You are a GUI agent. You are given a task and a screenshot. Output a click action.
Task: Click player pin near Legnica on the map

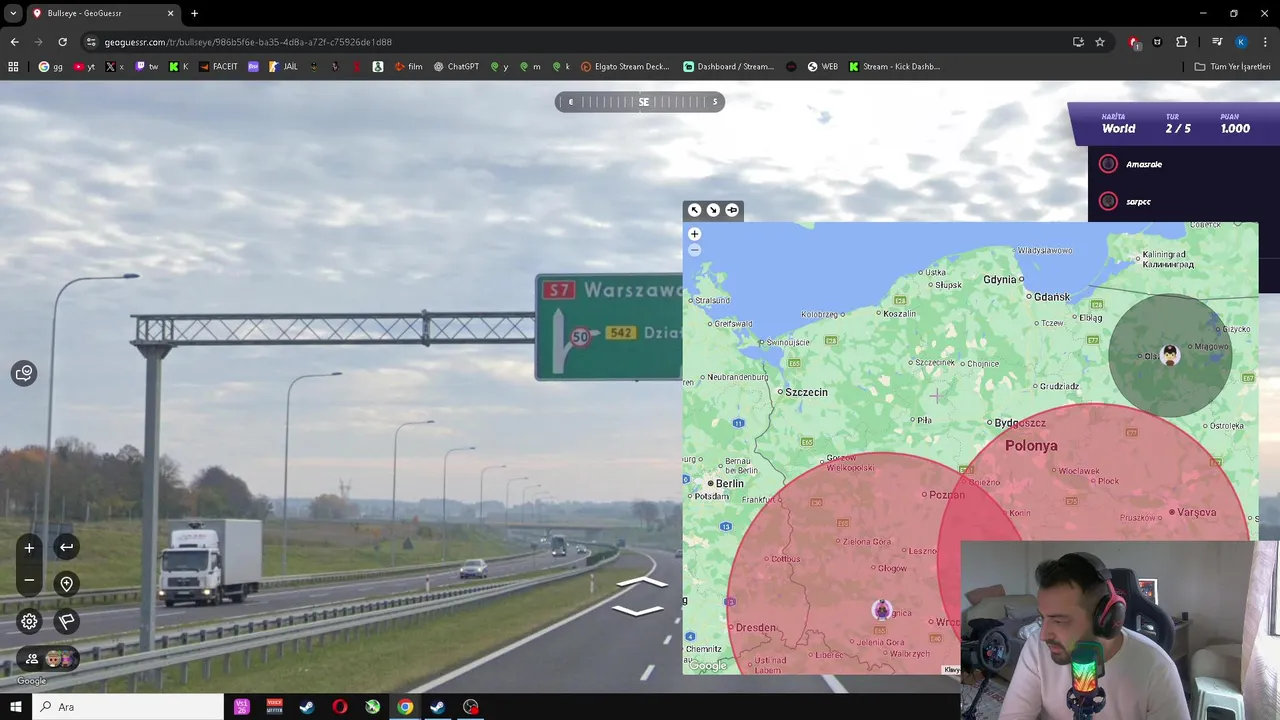[x=881, y=610]
